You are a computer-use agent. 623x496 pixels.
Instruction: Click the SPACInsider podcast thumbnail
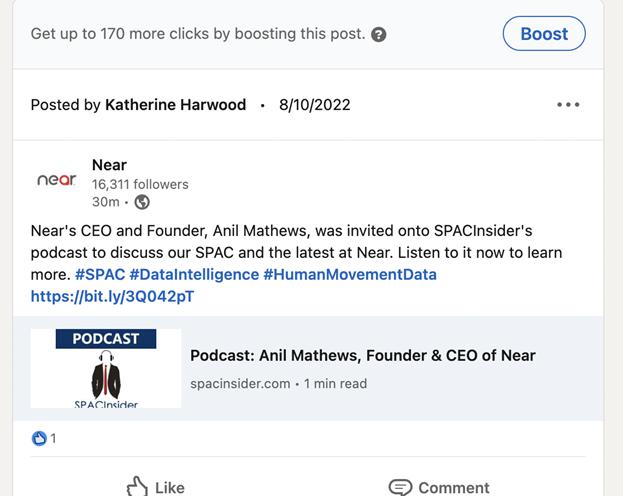[x=106, y=368]
